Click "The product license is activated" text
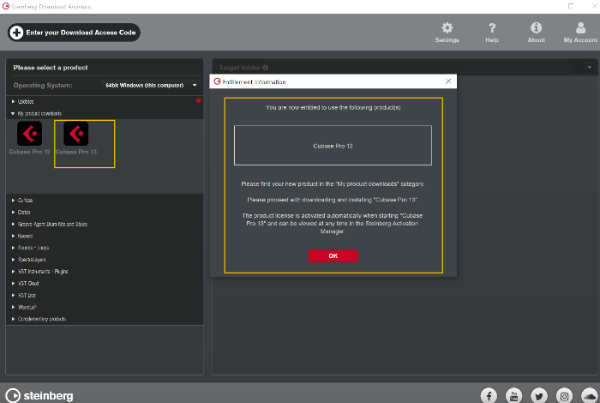The width and height of the screenshot is (600, 403). (332, 223)
